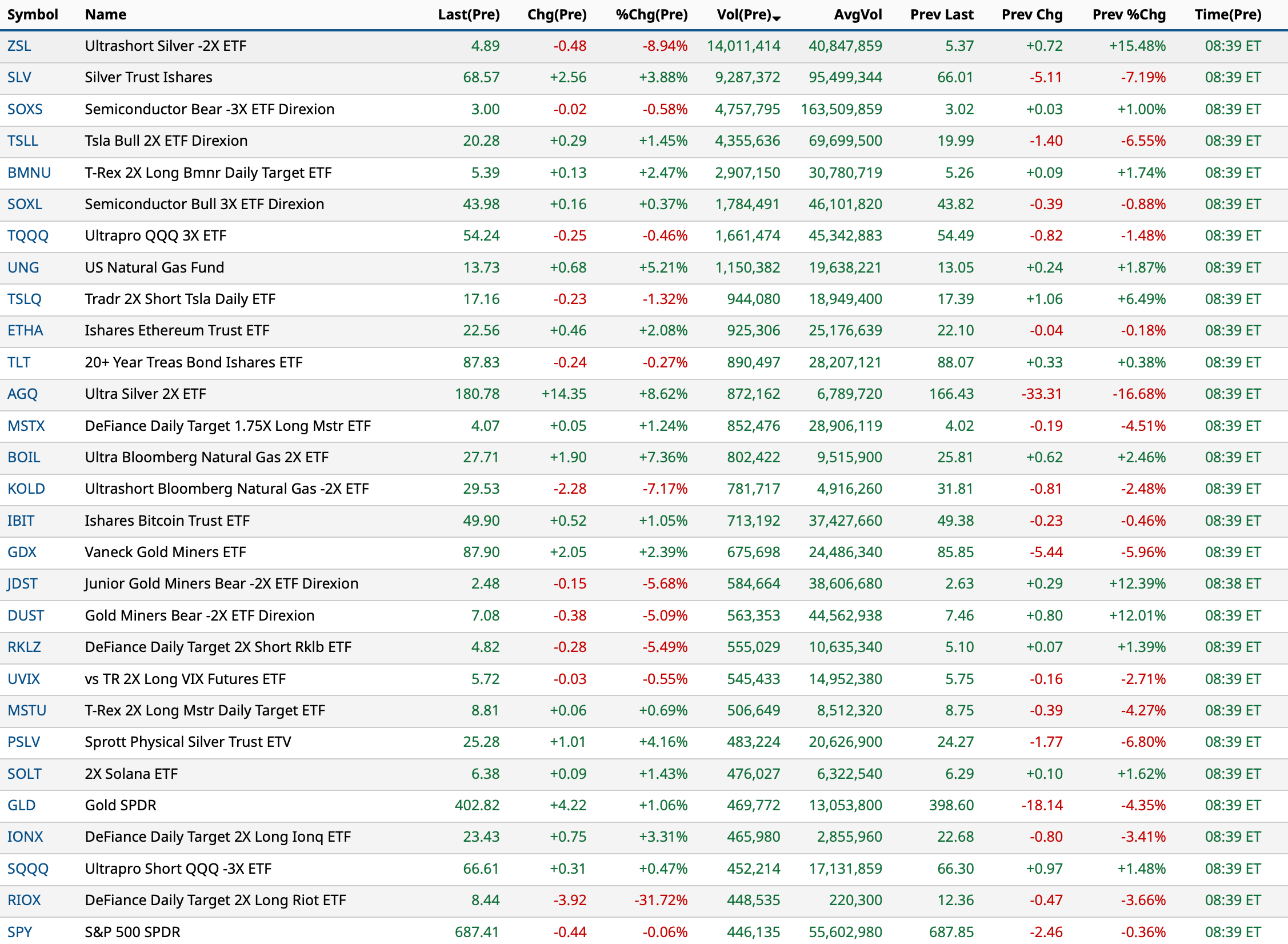Open the RIOX ticker link
This screenshot has height=944, width=1288.
(24, 900)
